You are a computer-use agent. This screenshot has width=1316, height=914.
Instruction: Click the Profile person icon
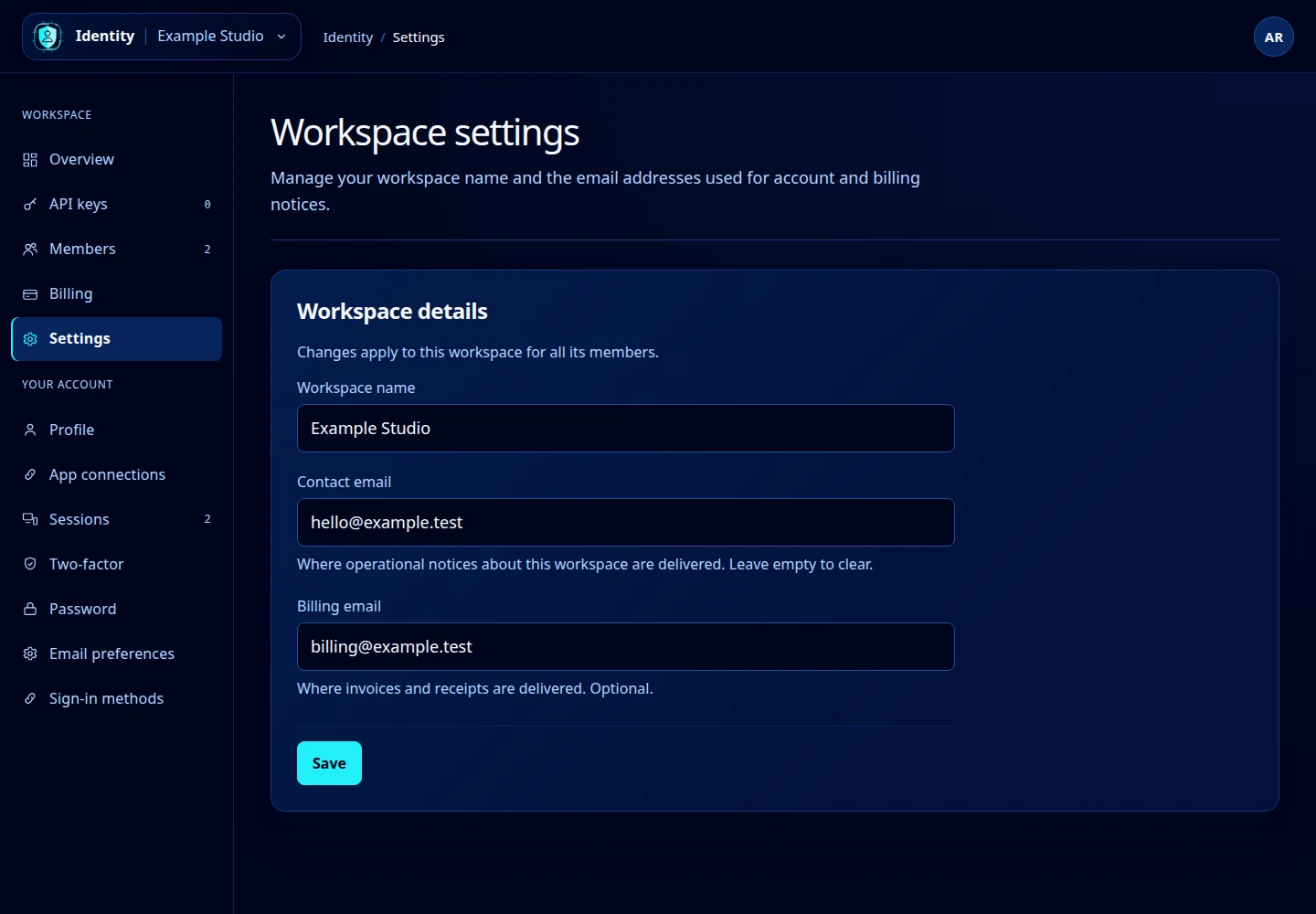pos(30,430)
